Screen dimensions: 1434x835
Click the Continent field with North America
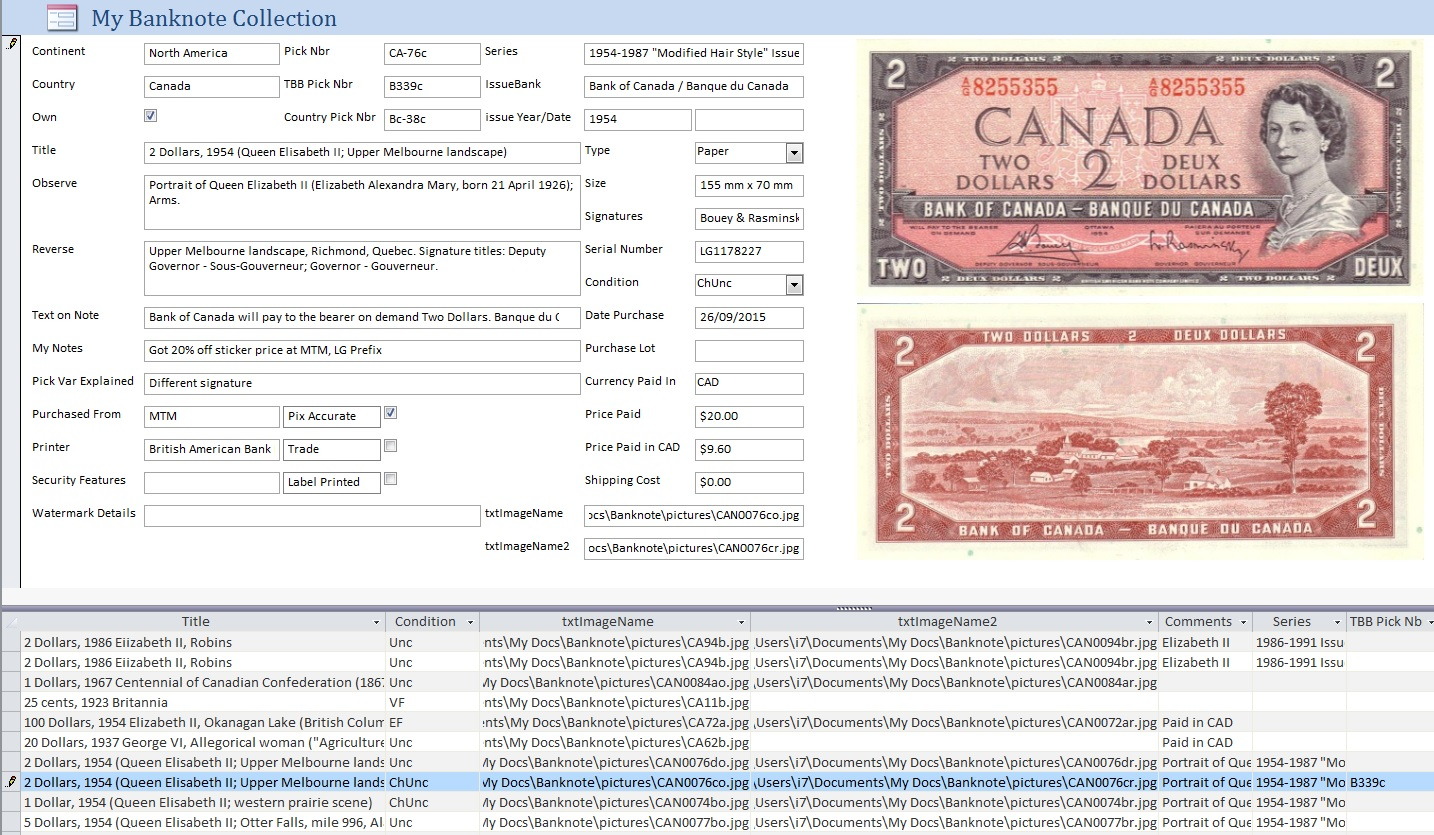pos(212,54)
